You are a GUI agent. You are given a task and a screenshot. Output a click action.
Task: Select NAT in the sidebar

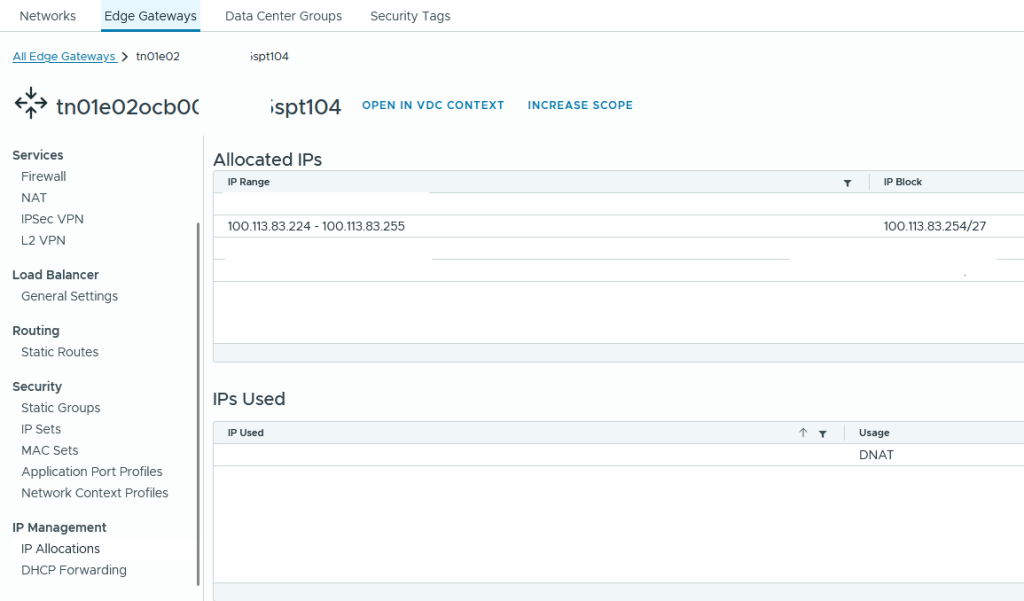(x=34, y=198)
